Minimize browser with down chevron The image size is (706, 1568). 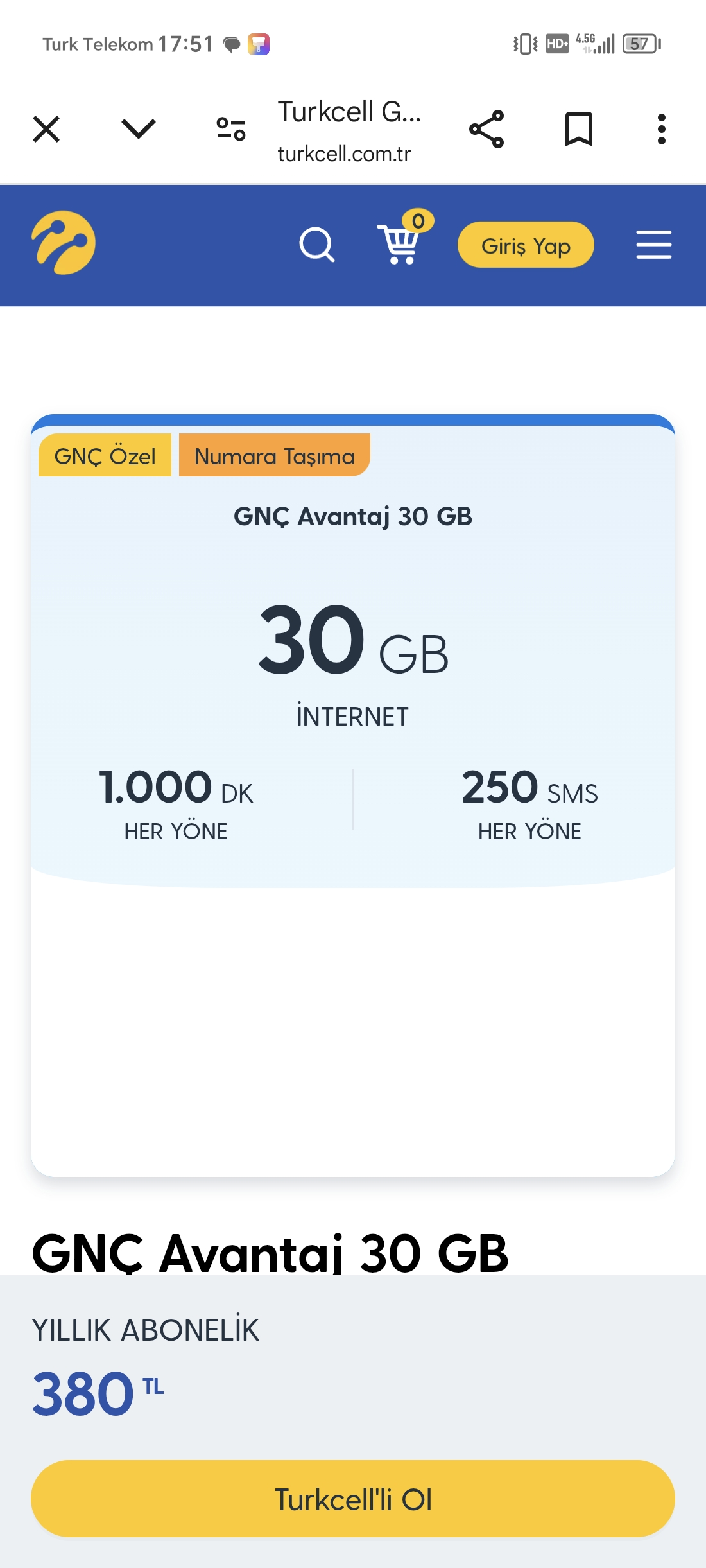click(x=139, y=129)
